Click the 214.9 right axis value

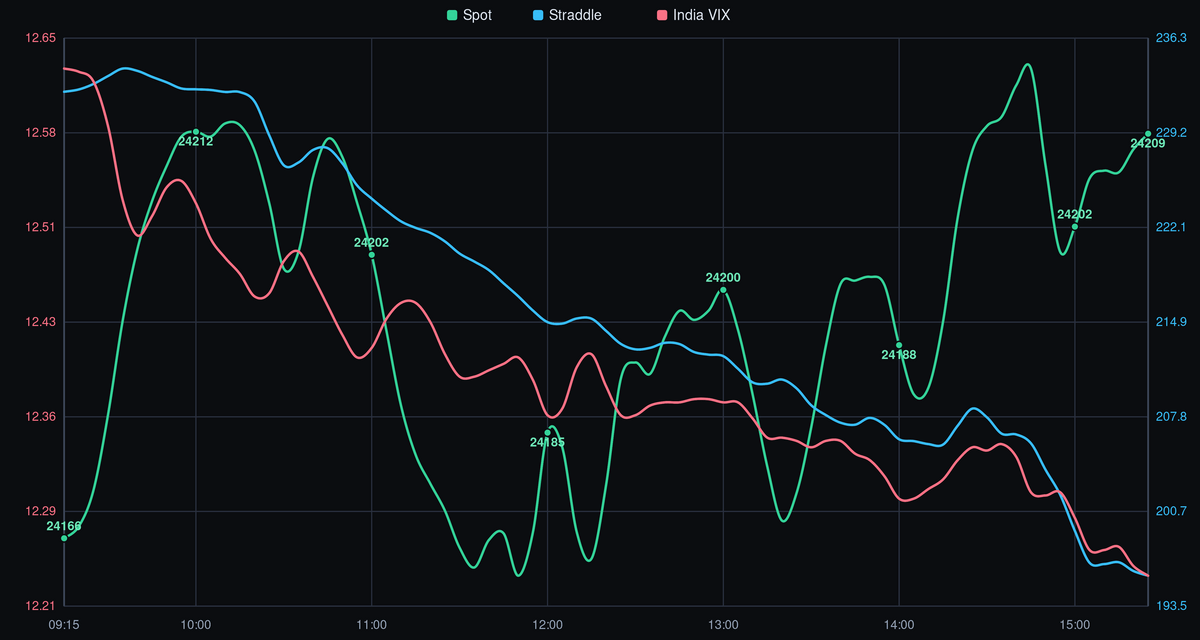[x=1171, y=322]
